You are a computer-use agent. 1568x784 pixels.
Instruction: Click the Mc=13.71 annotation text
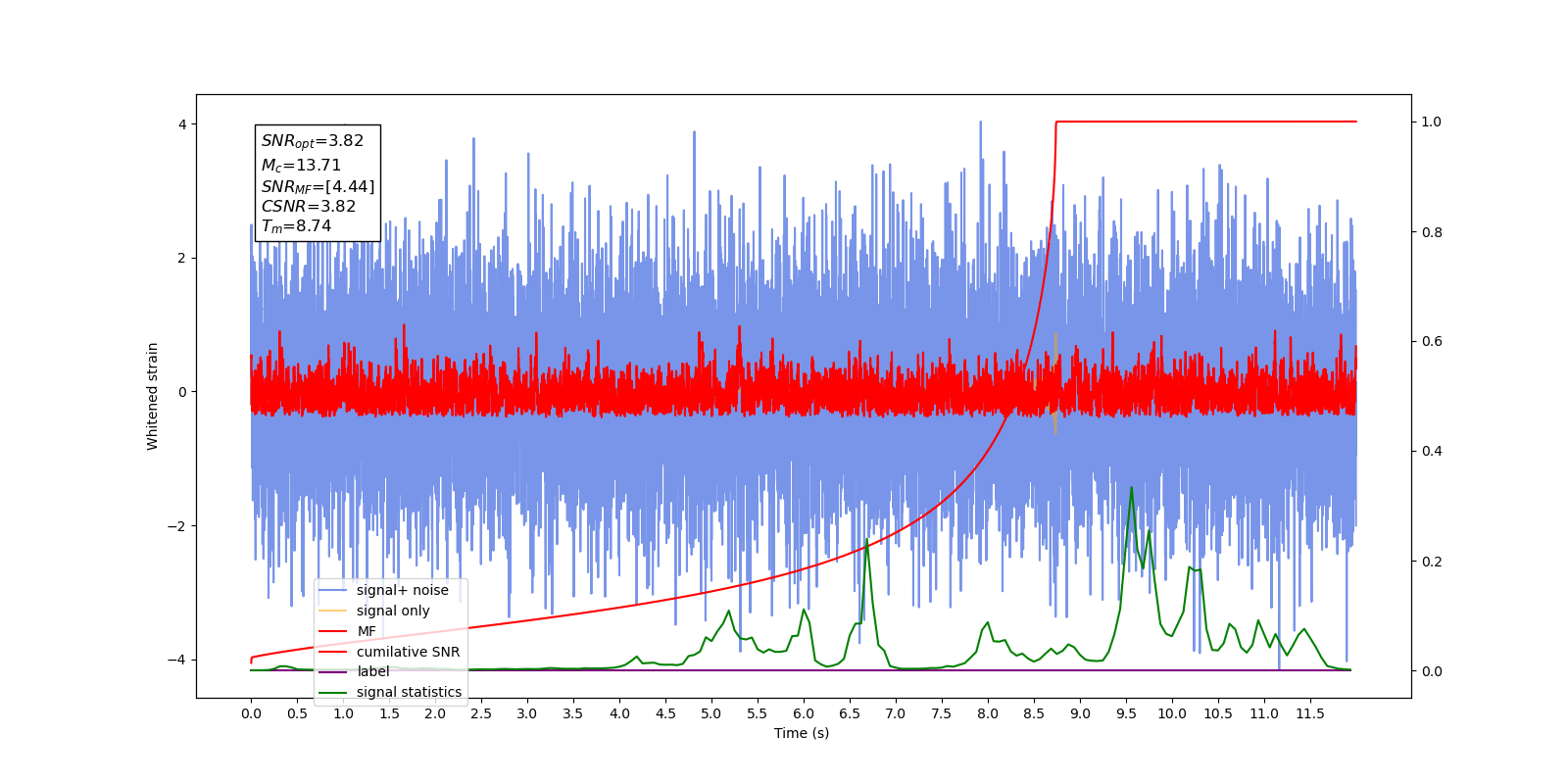301,165
